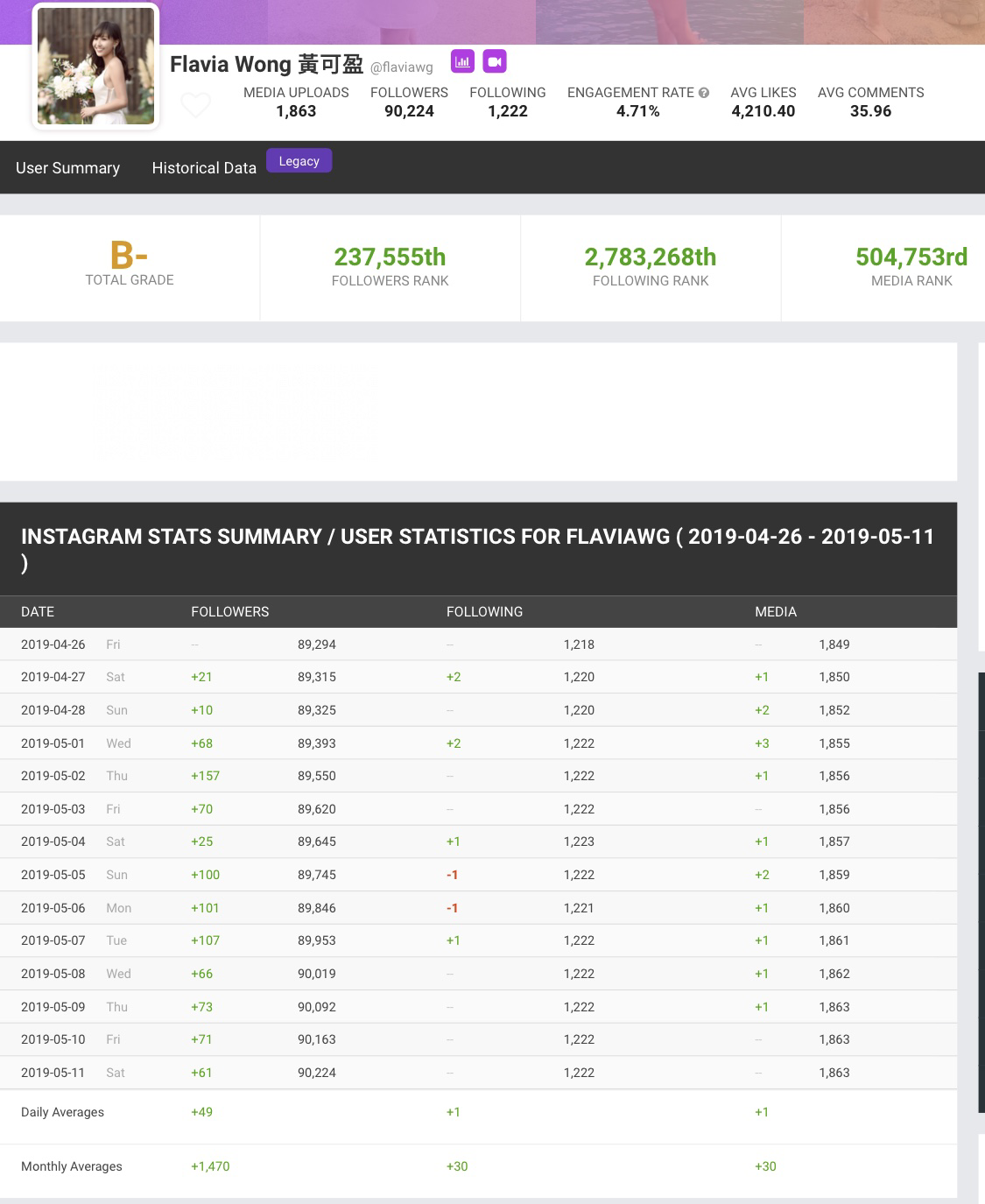
Task: Click the Engagement Rate help question mark
Action: (704, 93)
